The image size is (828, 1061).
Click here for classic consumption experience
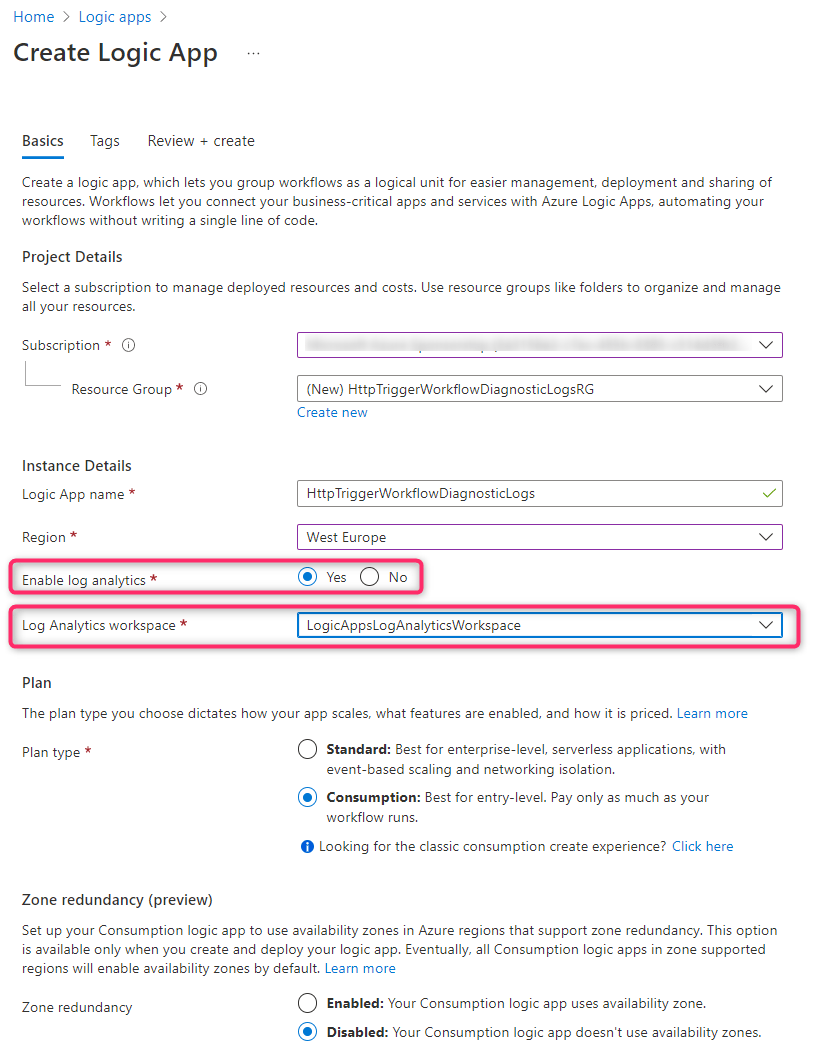702,846
